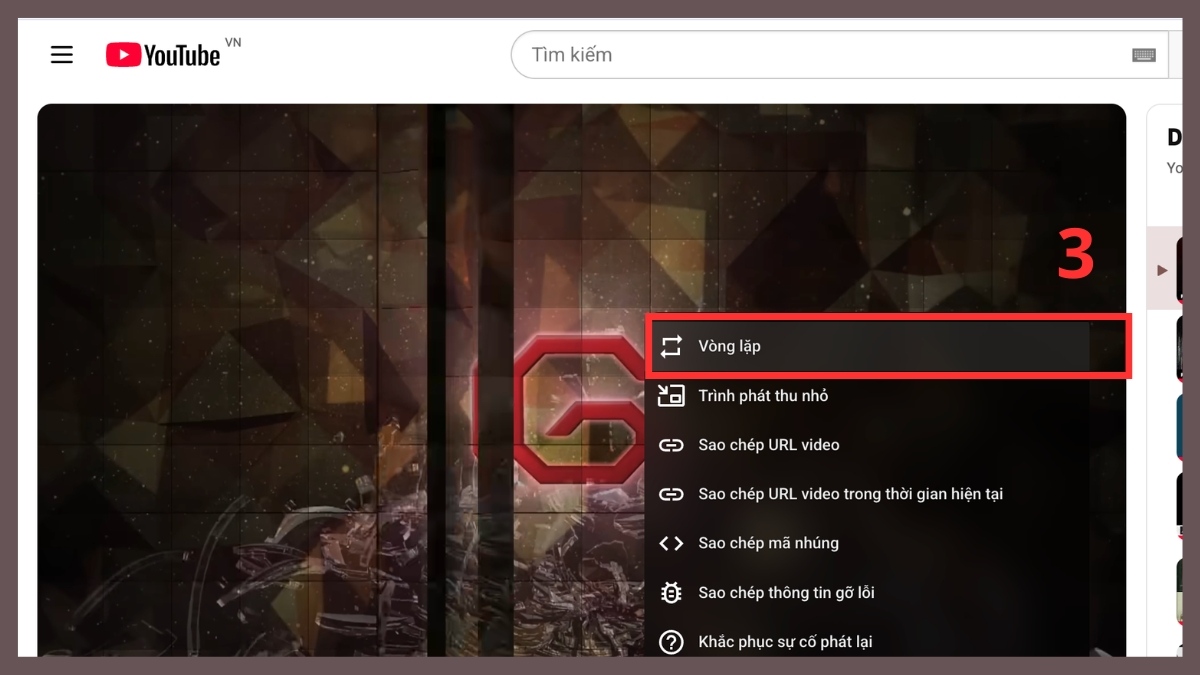The width and height of the screenshot is (1200, 675).
Task: Click the miniplayer icon
Action: 671,396
